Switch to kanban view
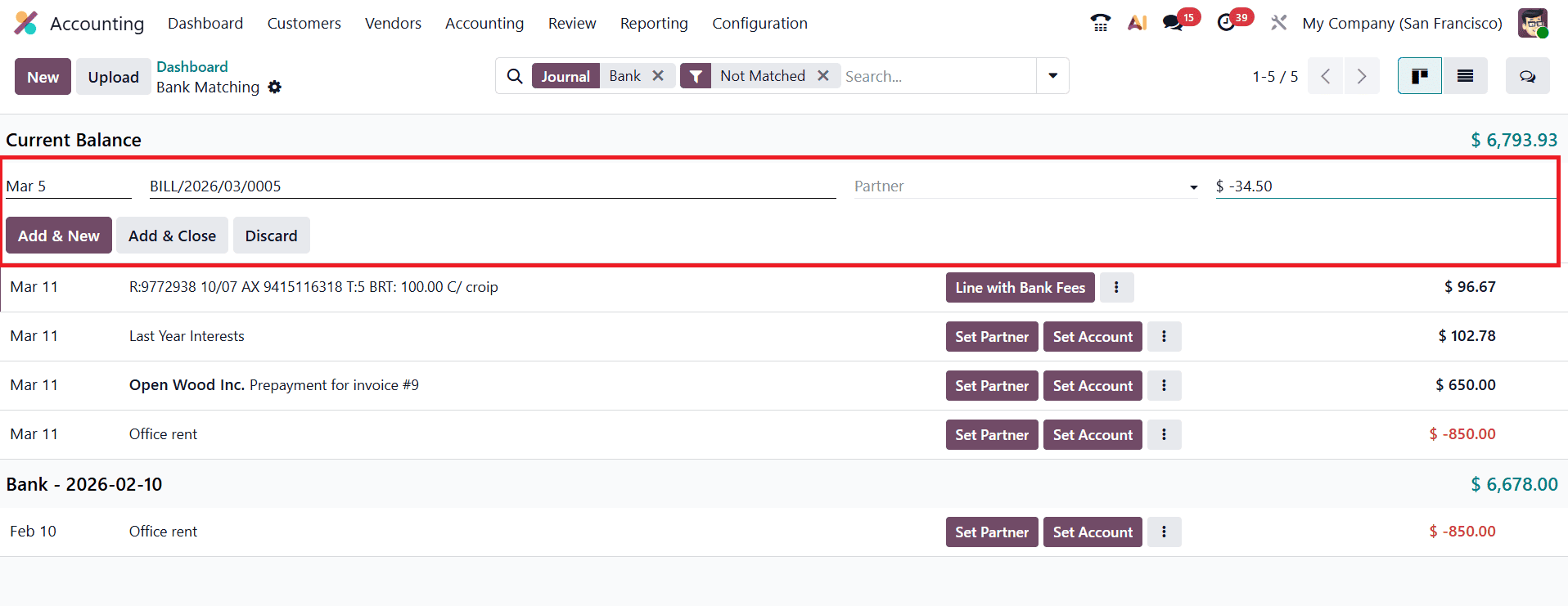Image resolution: width=1568 pixels, height=606 pixels. pyautogui.click(x=1419, y=76)
